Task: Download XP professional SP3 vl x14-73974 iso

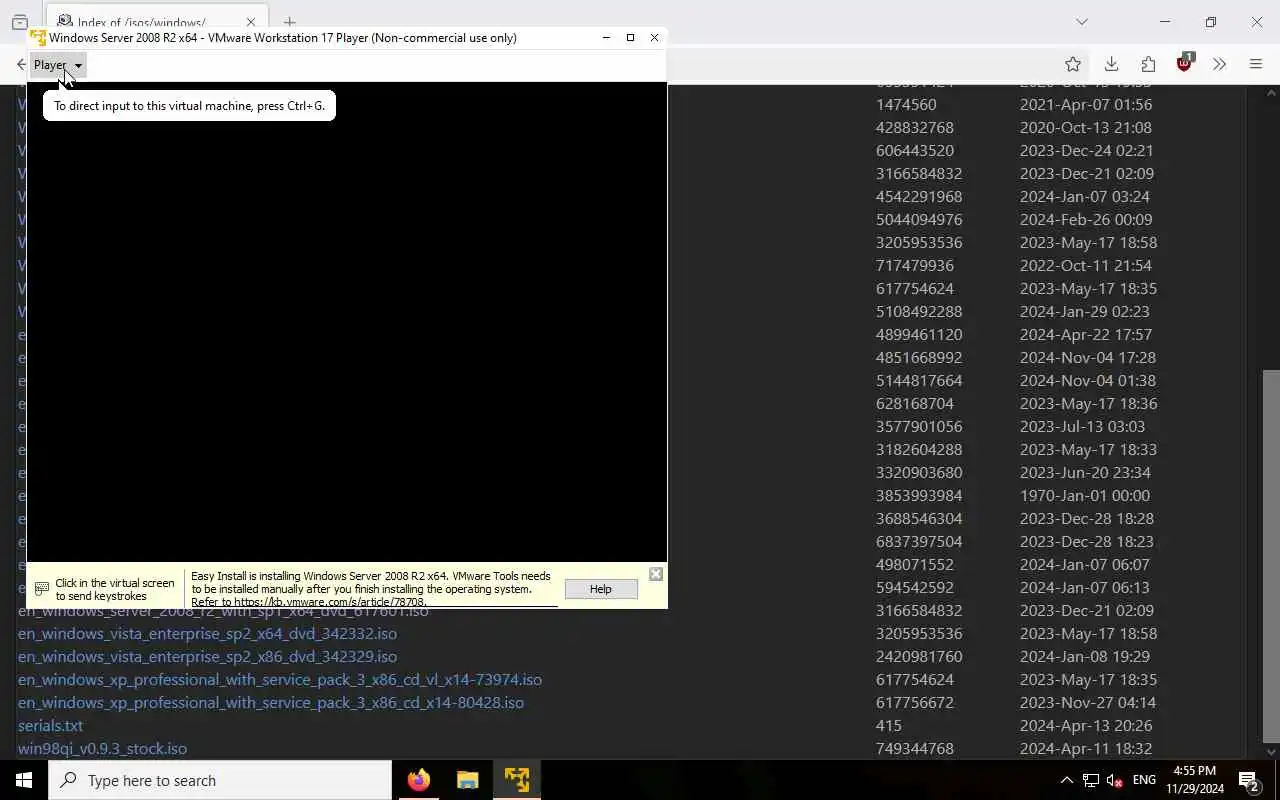Action: 280,679
